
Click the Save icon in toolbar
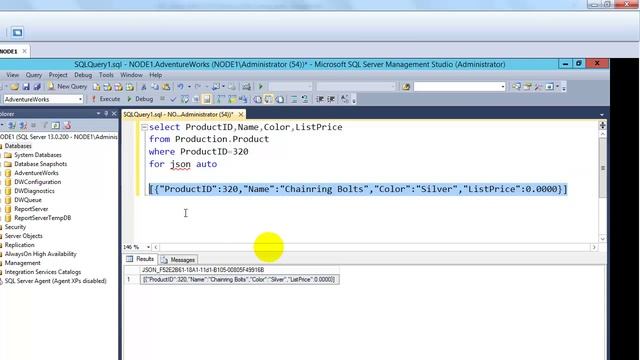pos(26,87)
